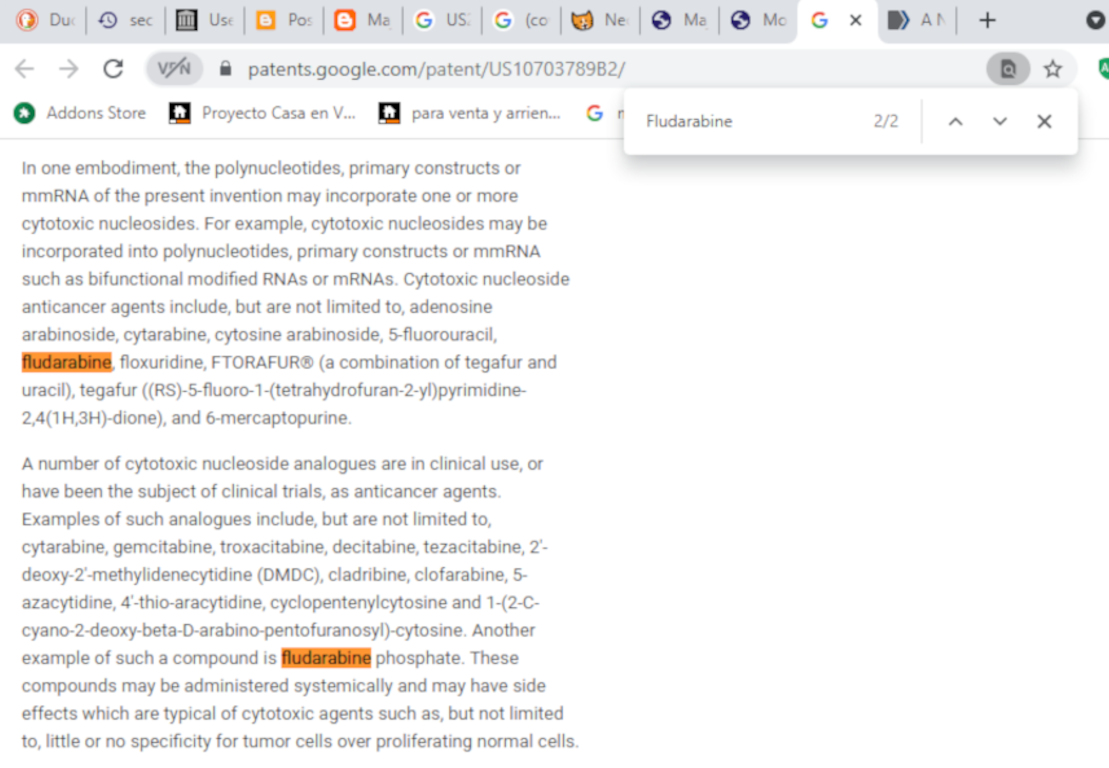Open a new tab with the plus icon
Image resolution: width=1109 pixels, height=768 pixels.
[x=987, y=20]
